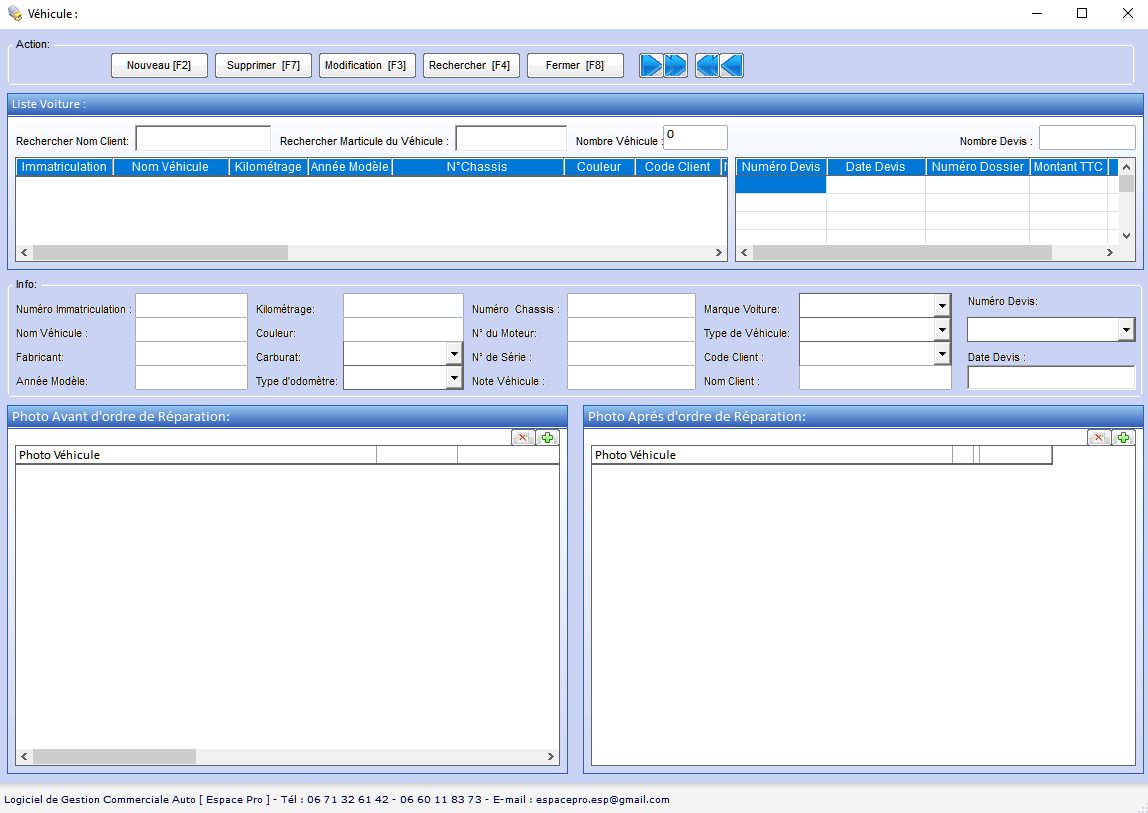
Task: Open the Carburat dropdown
Action: point(454,354)
